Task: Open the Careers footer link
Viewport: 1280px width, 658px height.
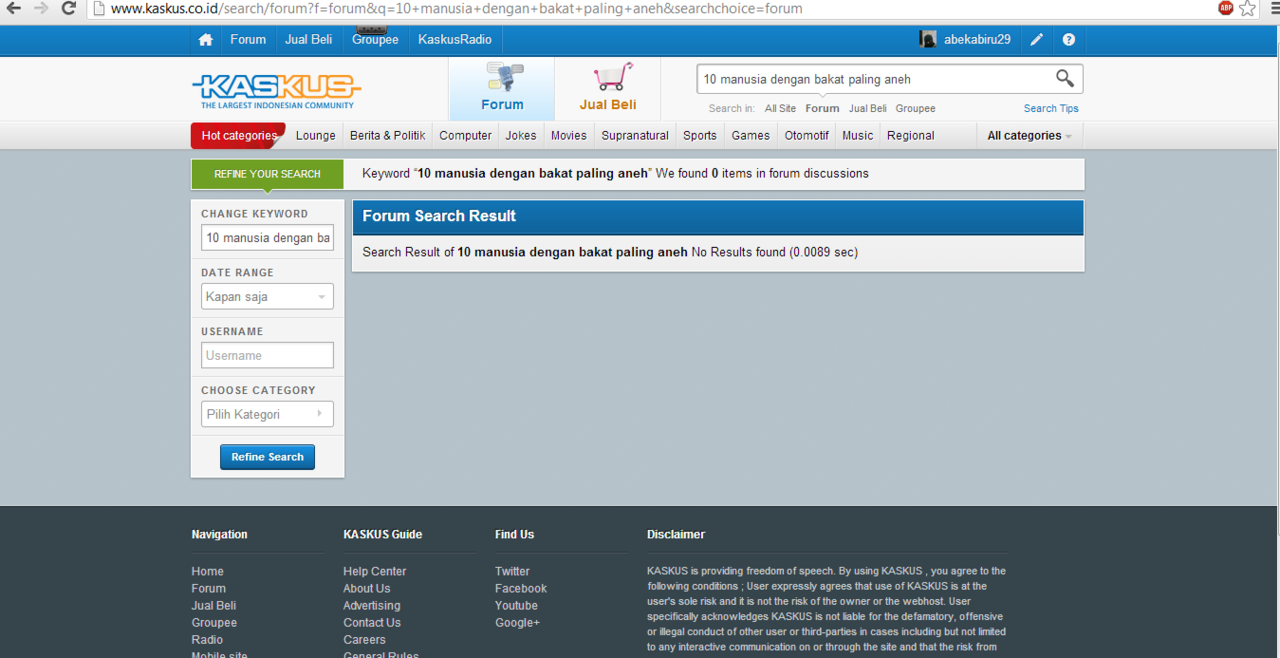Action: pyautogui.click(x=364, y=640)
